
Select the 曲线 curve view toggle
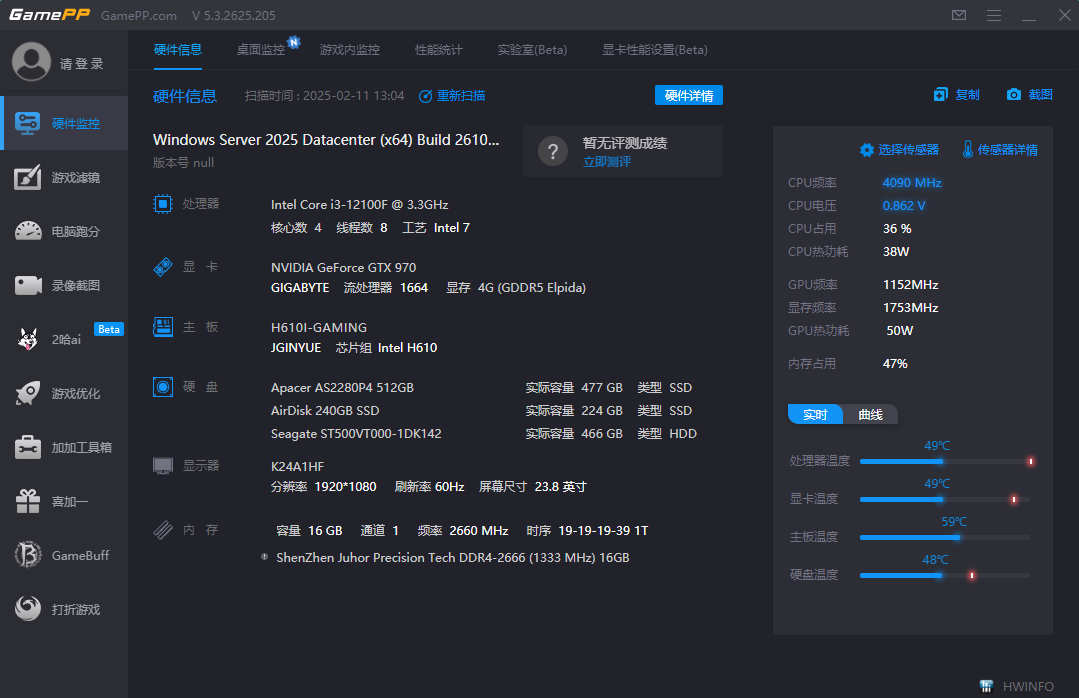pos(870,414)
